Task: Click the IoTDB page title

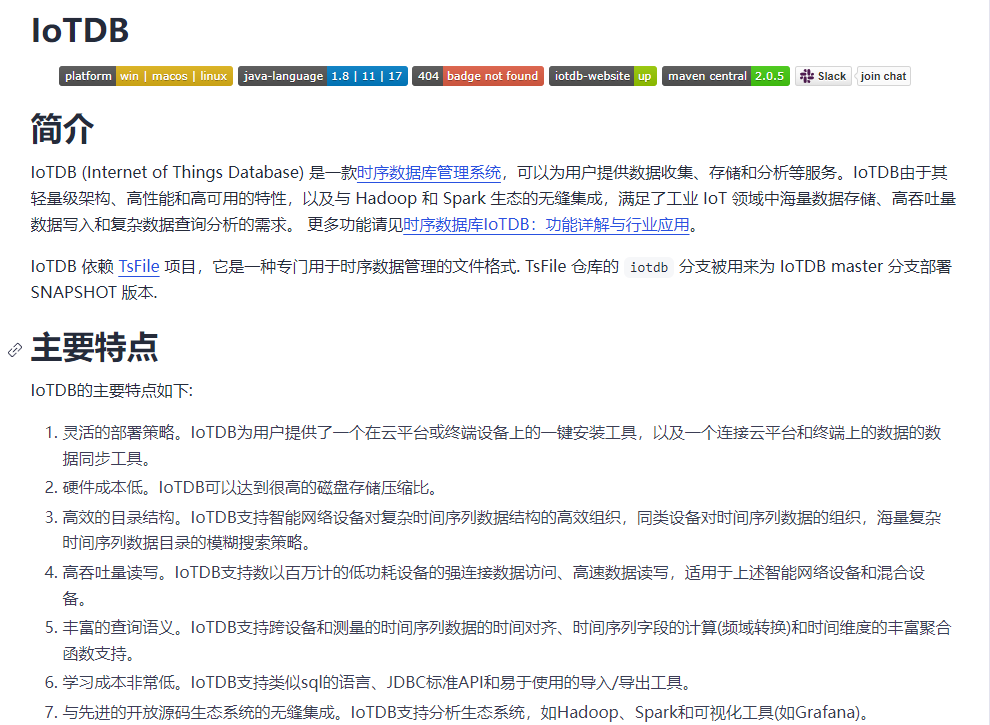Action: point(79,32)
